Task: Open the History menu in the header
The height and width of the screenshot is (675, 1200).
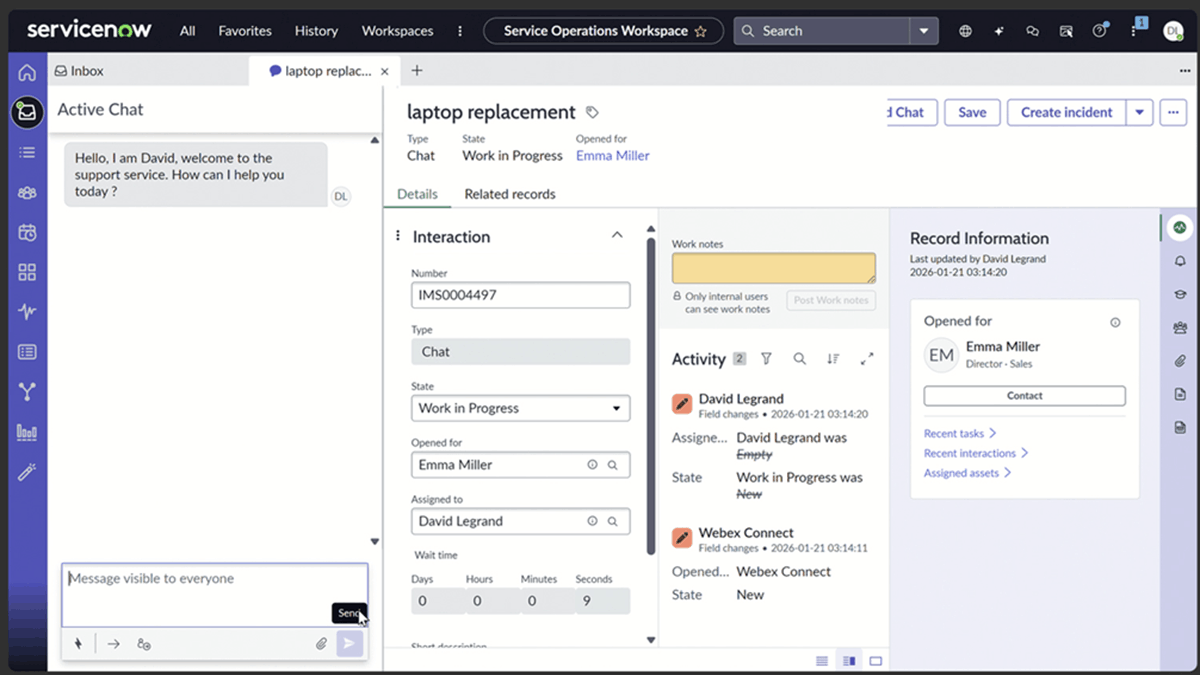Action: pos(316,31)
